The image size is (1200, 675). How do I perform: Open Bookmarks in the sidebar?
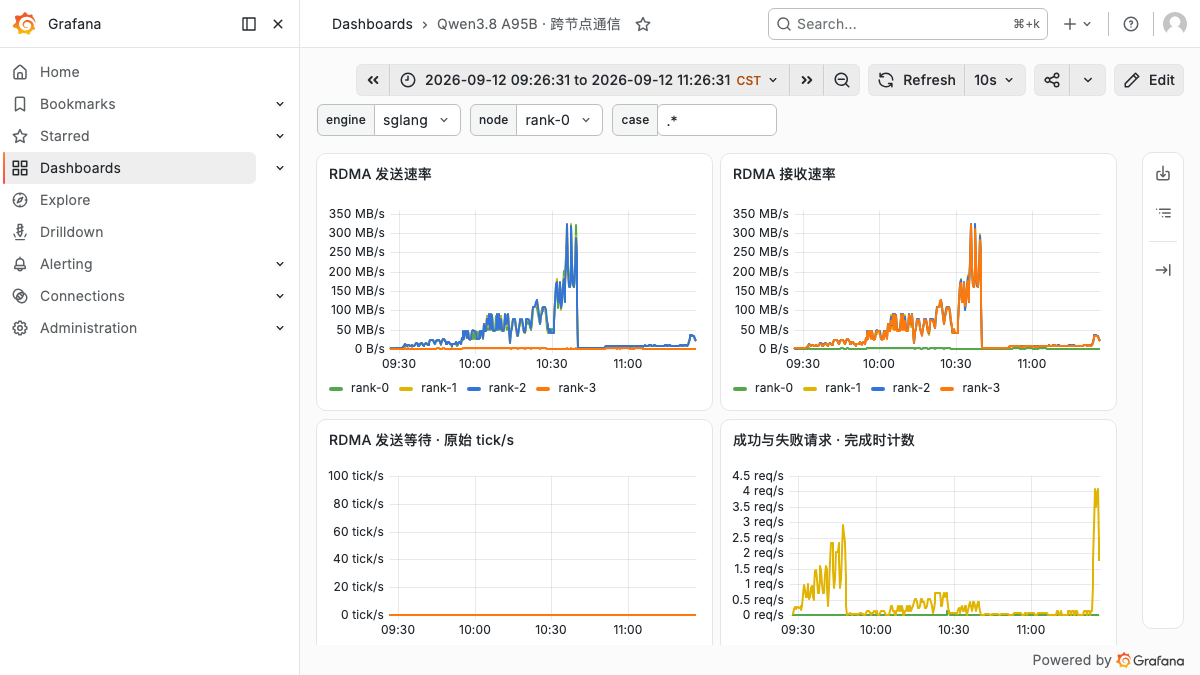77,104
